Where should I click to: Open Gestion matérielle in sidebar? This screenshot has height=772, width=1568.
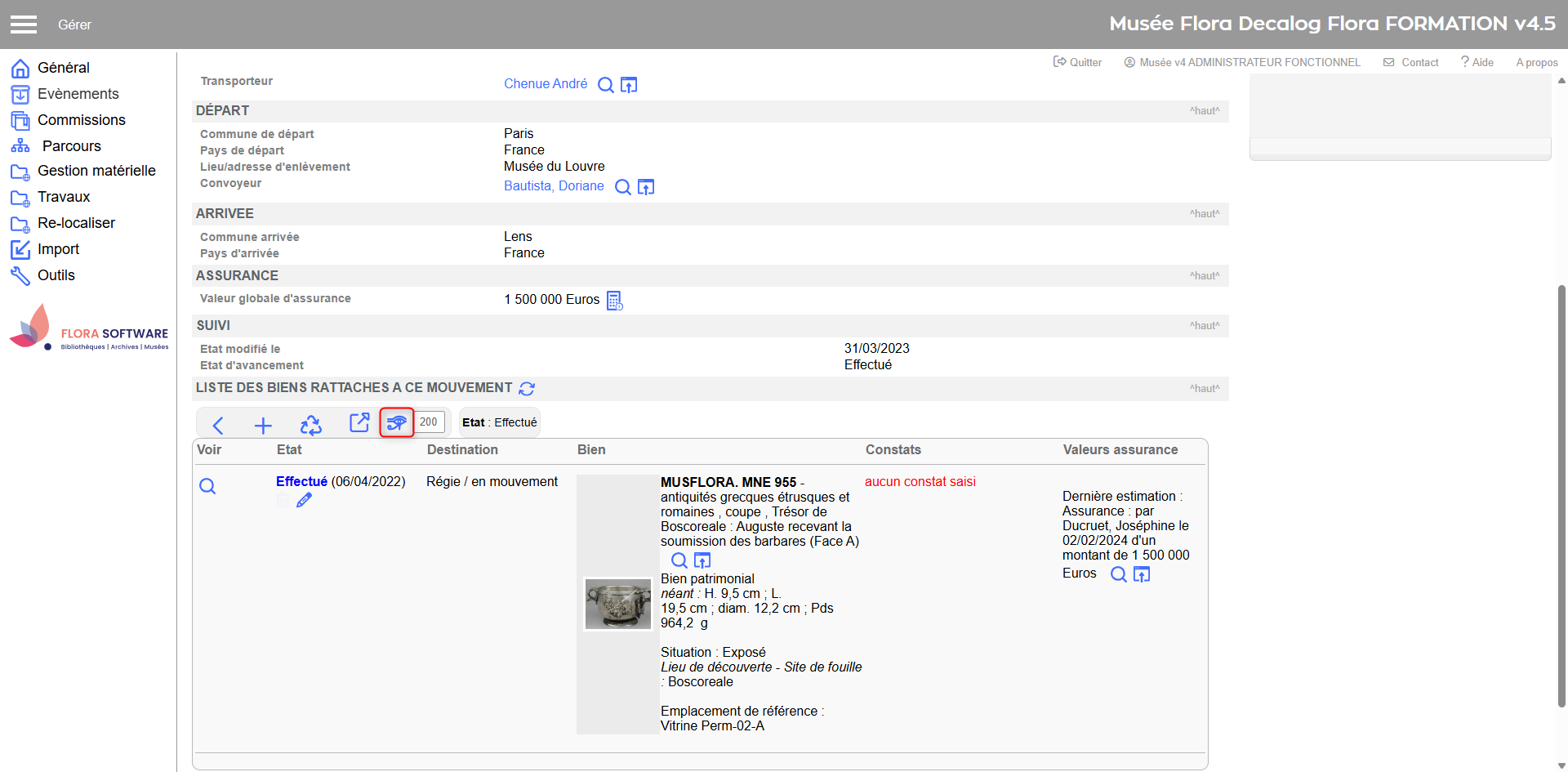tap(96, 171)
